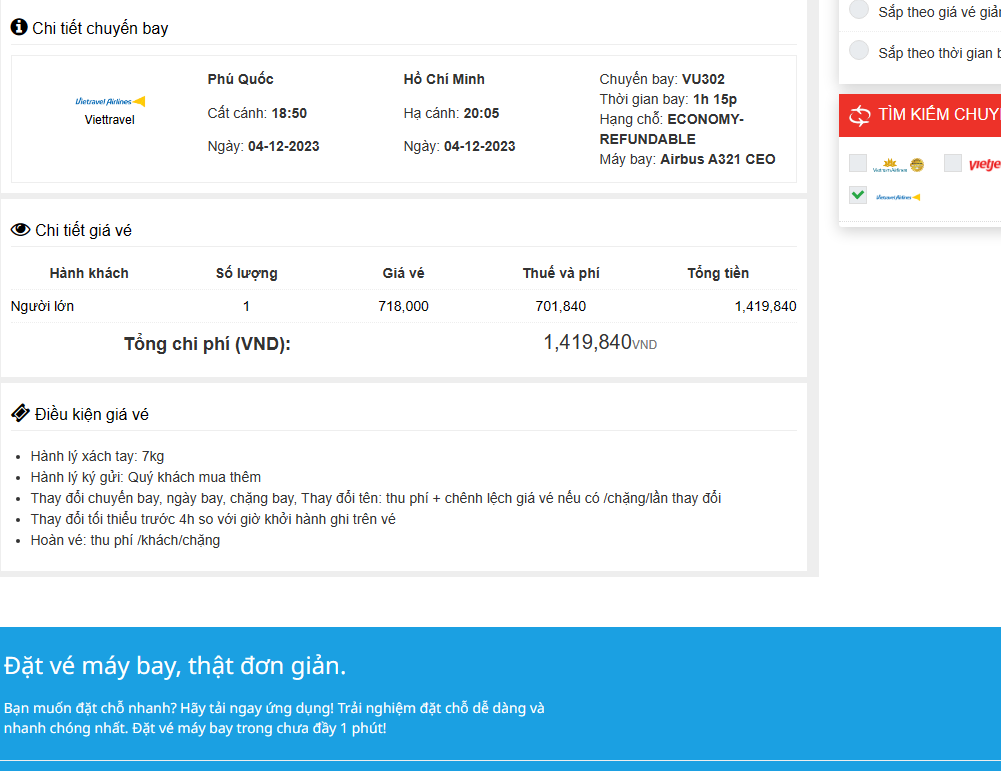
Task: Click the Đặt vé máy bay banner headline
Action: pyautogui.click(x=175, y=665)
